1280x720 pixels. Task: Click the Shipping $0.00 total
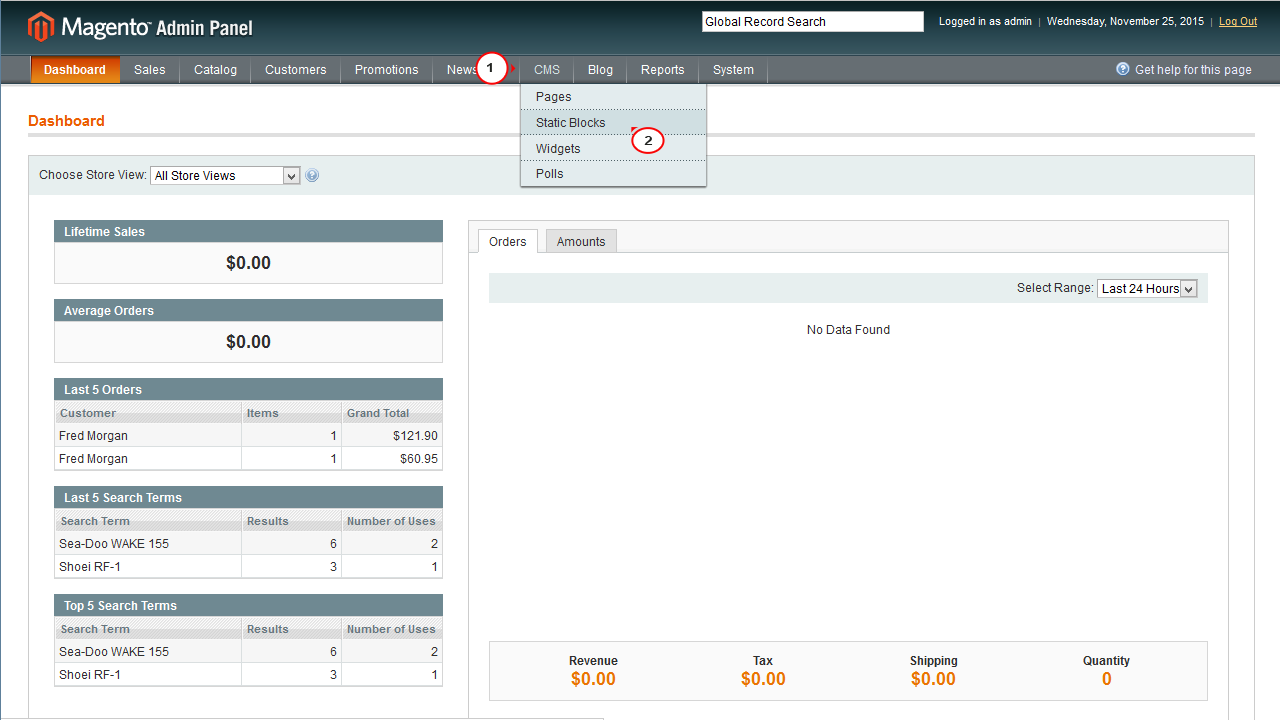[933, 679]
